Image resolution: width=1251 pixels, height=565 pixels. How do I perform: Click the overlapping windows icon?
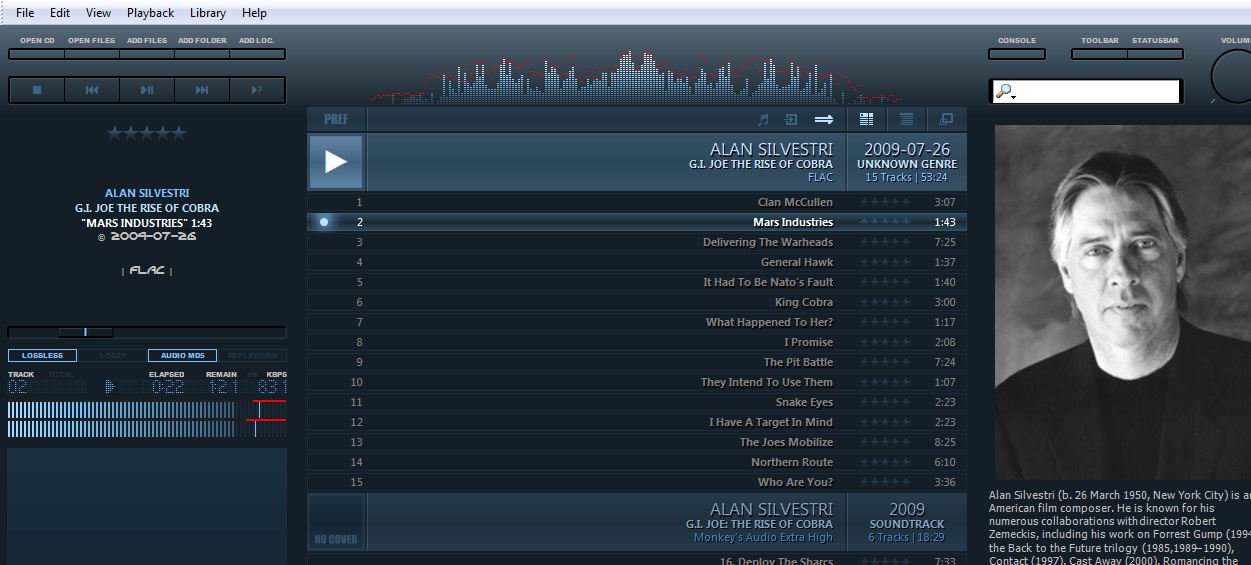tap(946, 119)
